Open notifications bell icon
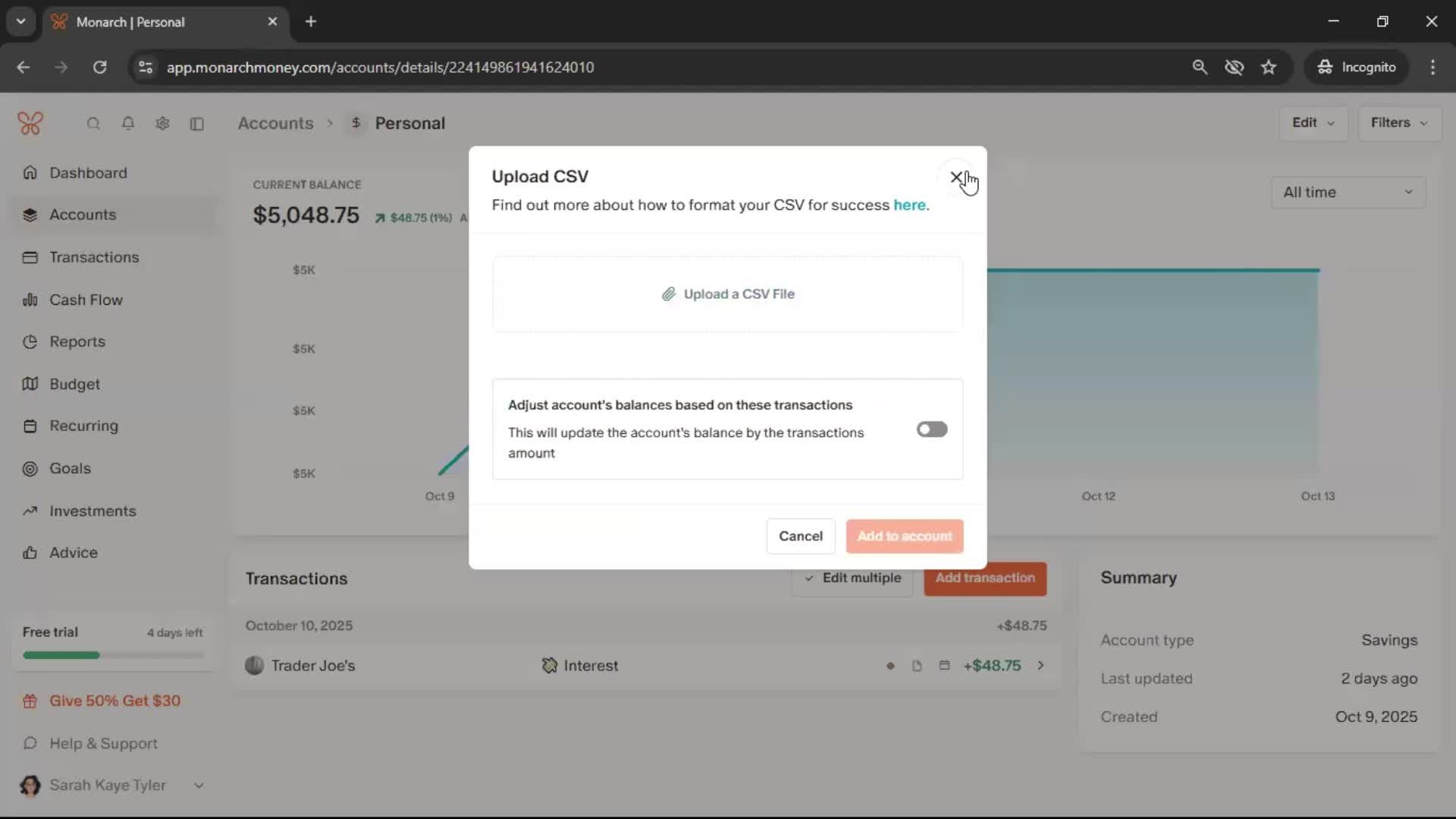The image size is (1456, 819). (128, 124)
